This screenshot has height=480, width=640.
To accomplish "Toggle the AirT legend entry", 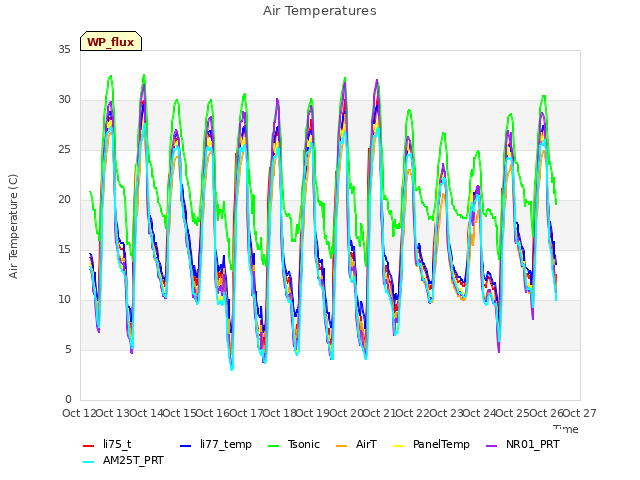I will point(356,444).
